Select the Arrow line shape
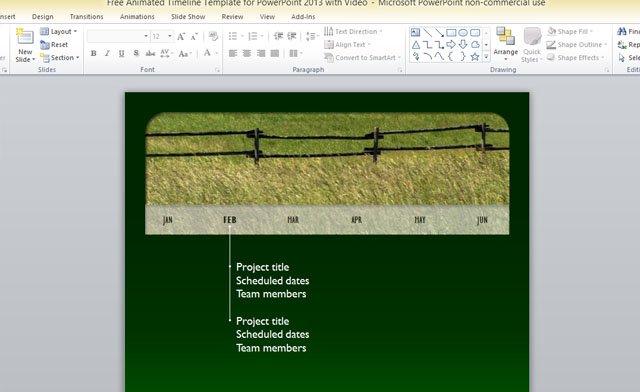640x392 pixels. [x=439, y=33]
